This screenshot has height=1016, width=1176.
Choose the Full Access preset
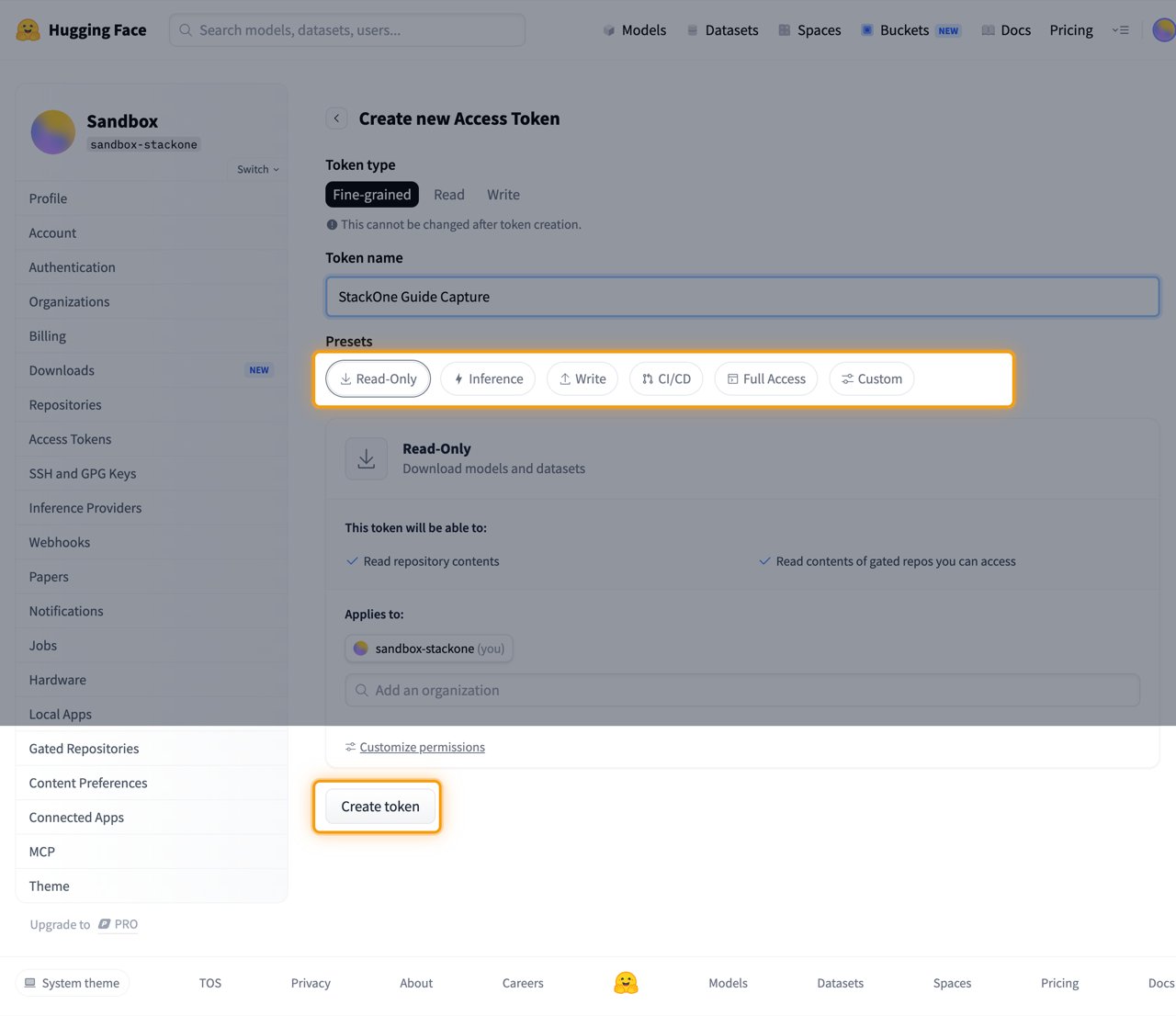[x=766, y=378]
